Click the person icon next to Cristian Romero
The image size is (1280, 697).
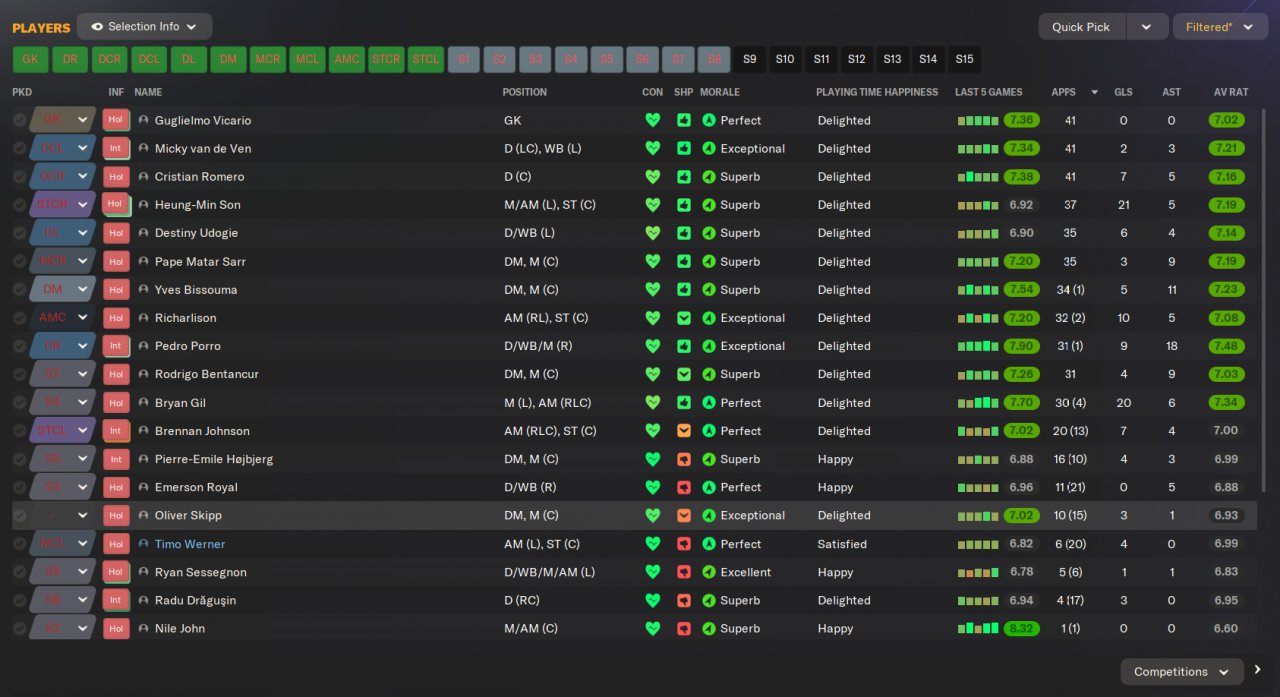(144, 177)
